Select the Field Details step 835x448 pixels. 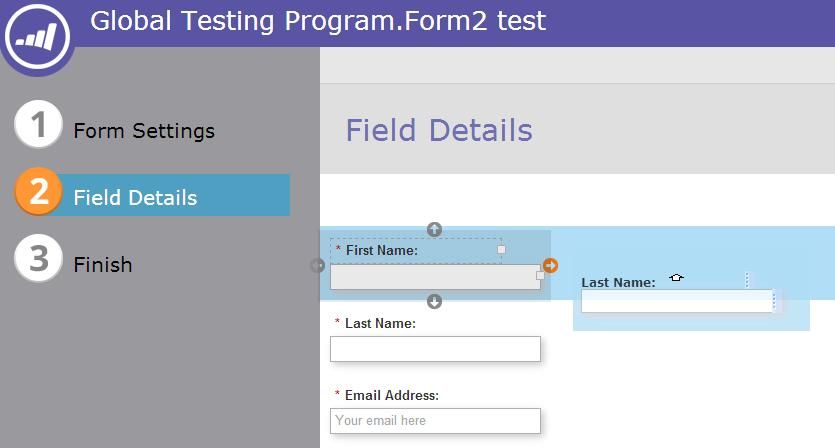tap(135, 197)
